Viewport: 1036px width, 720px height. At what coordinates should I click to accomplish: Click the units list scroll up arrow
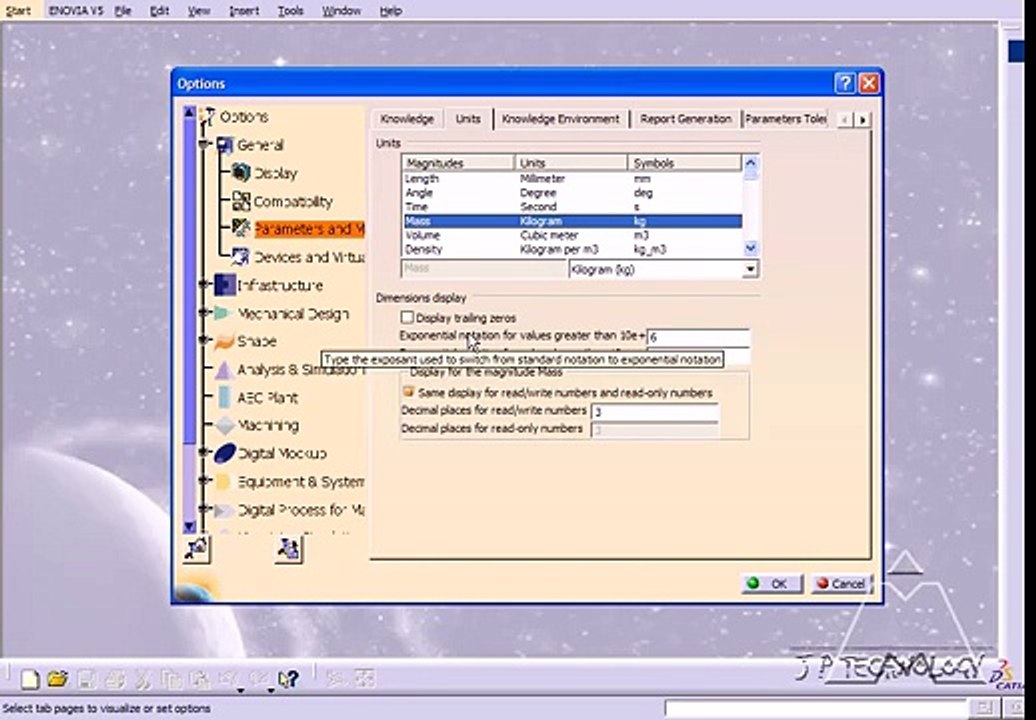[751, 162]
